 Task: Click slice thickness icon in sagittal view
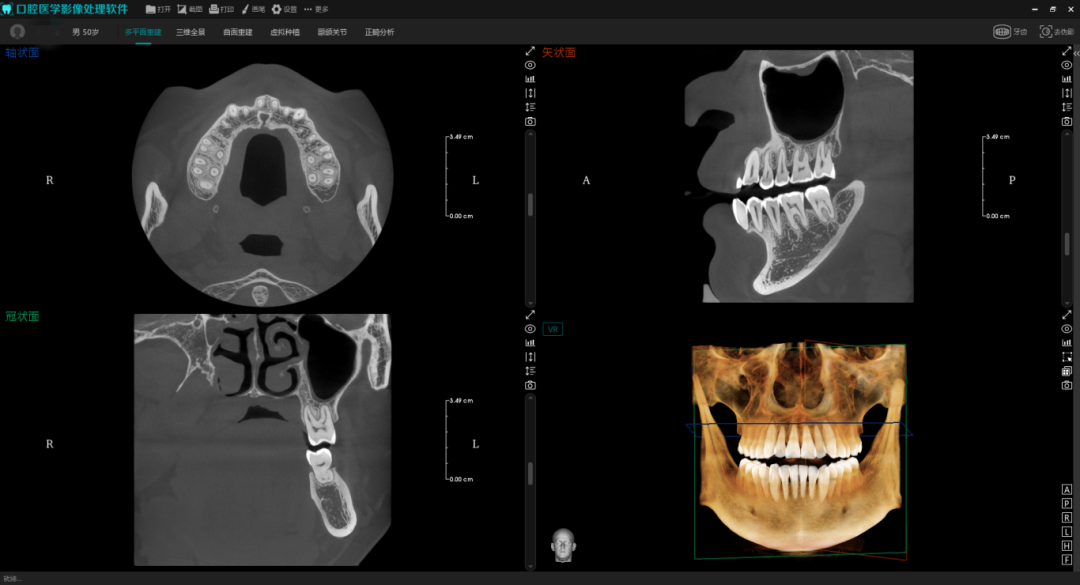[1066, 93]
